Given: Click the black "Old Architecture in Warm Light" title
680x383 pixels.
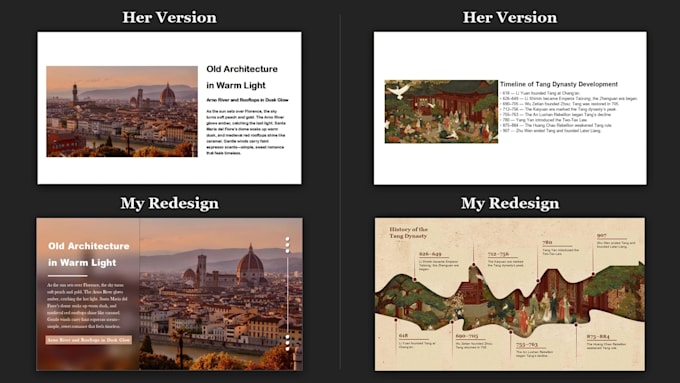Looking at the screenshot, I should 242,77.
